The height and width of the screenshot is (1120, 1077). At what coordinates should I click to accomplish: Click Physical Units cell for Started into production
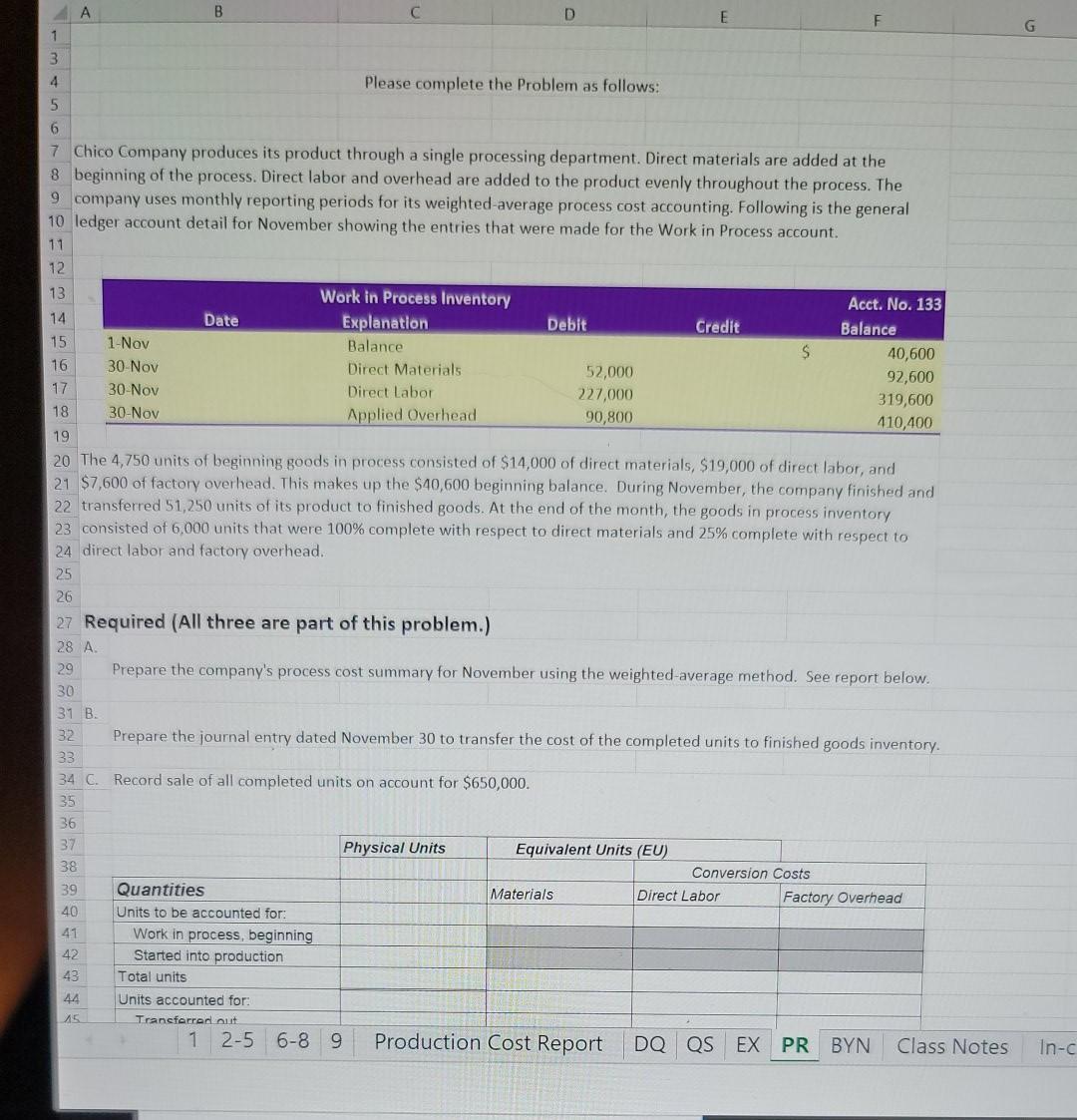[x=413, y=956]
